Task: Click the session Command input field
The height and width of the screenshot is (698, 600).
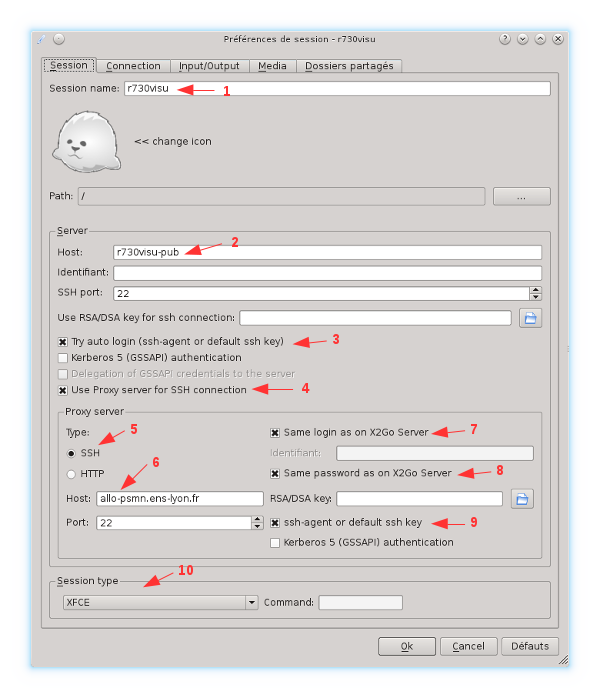Action: (361, 602)
